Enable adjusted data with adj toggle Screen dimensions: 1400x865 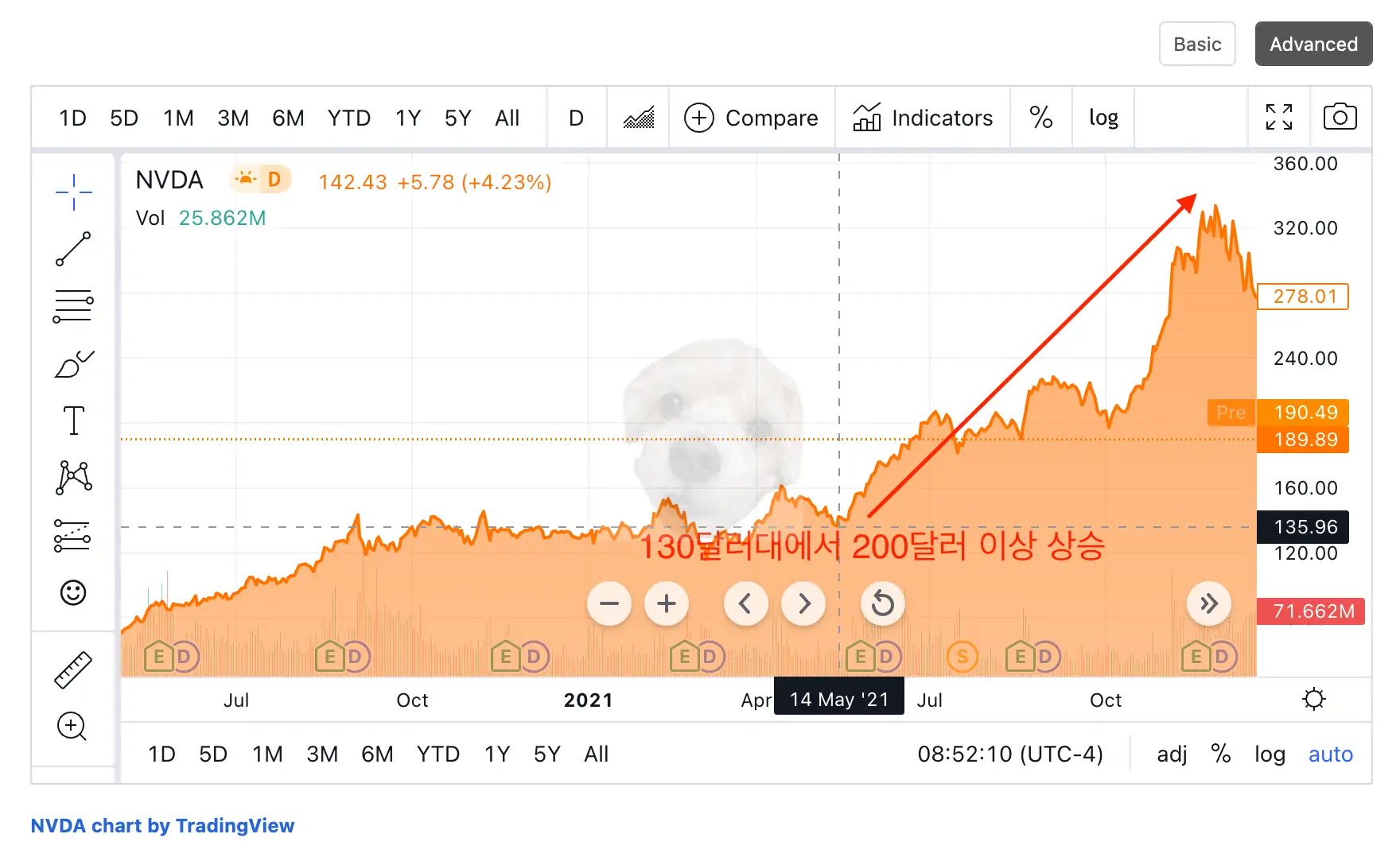(x=1171, y=754)
